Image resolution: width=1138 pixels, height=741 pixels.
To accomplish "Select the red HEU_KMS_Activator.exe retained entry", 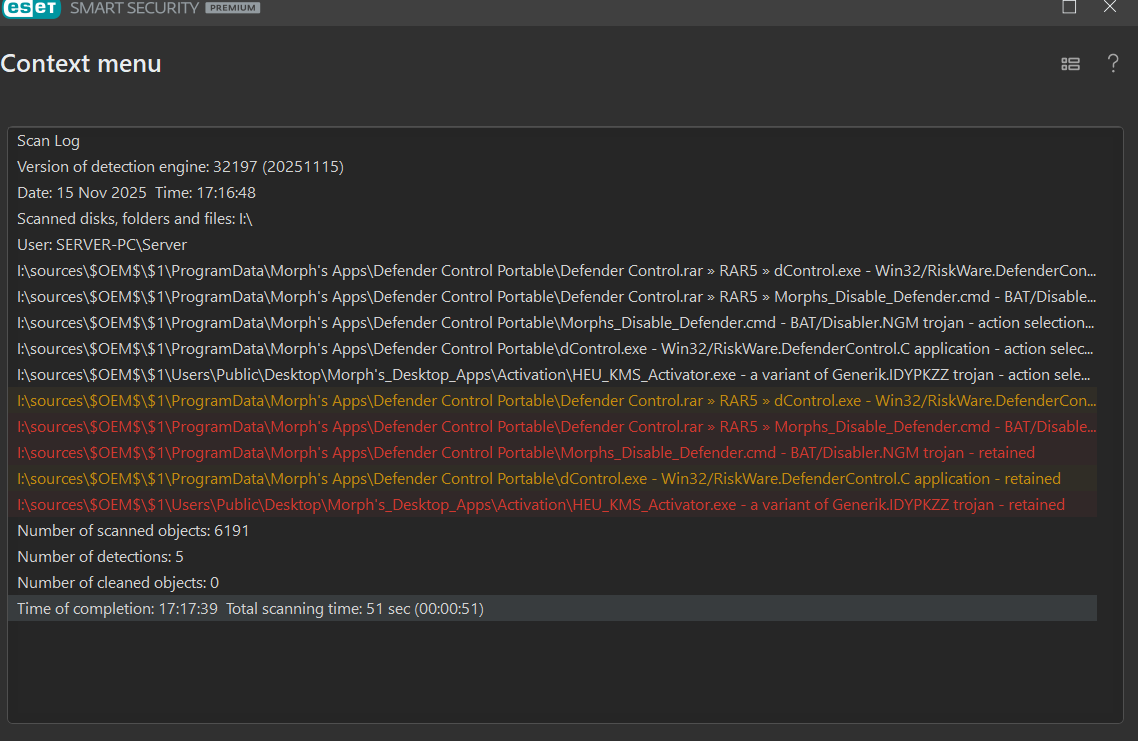I will pyautogui.click(x=540, y=505).
